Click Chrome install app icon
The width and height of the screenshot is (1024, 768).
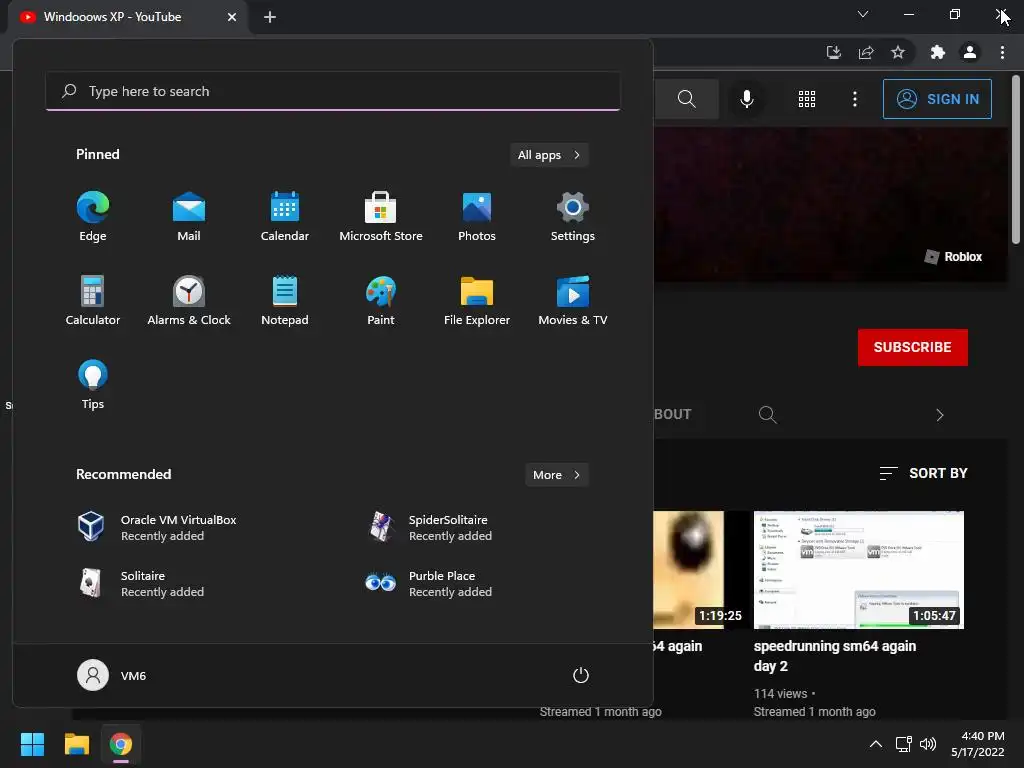pos(834,52)
